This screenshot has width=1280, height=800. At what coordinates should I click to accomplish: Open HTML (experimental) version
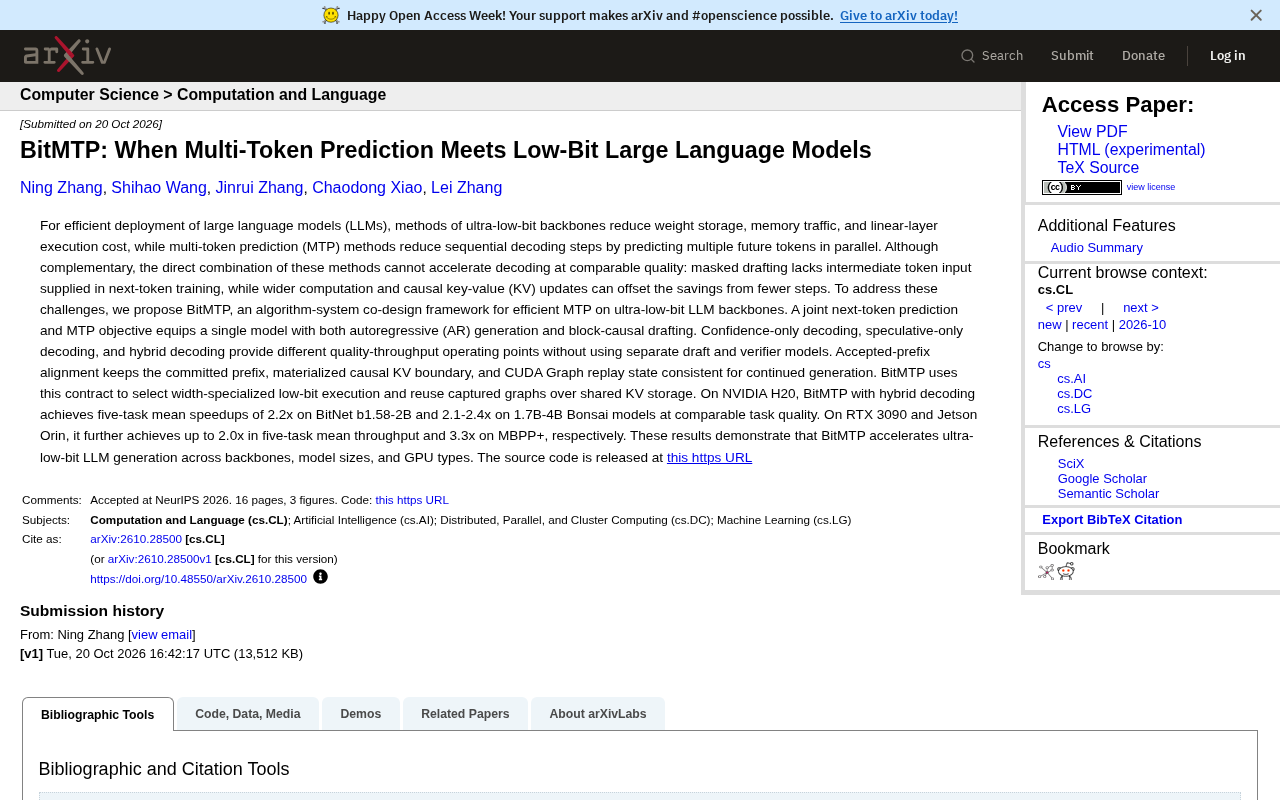pos(1131,150)
